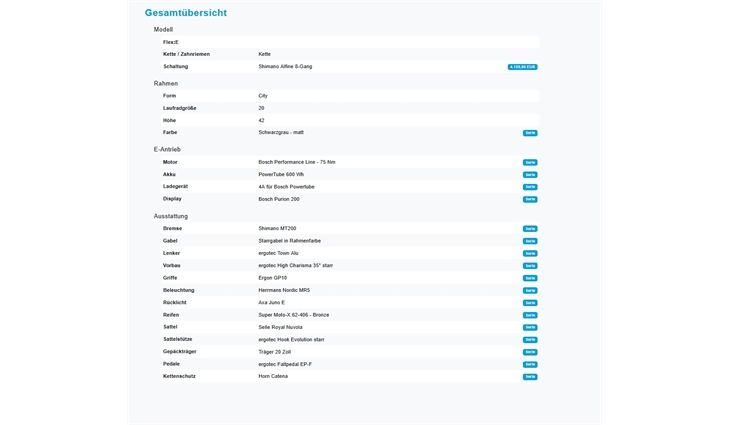Click the Serie badge next to Farbe
The image size is (730, 425).
click(530, 133)
